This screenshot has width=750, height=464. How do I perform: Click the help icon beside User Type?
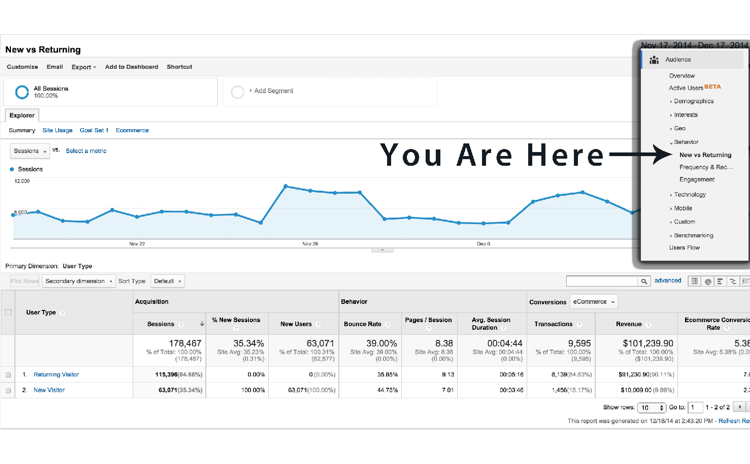[62, 313]
